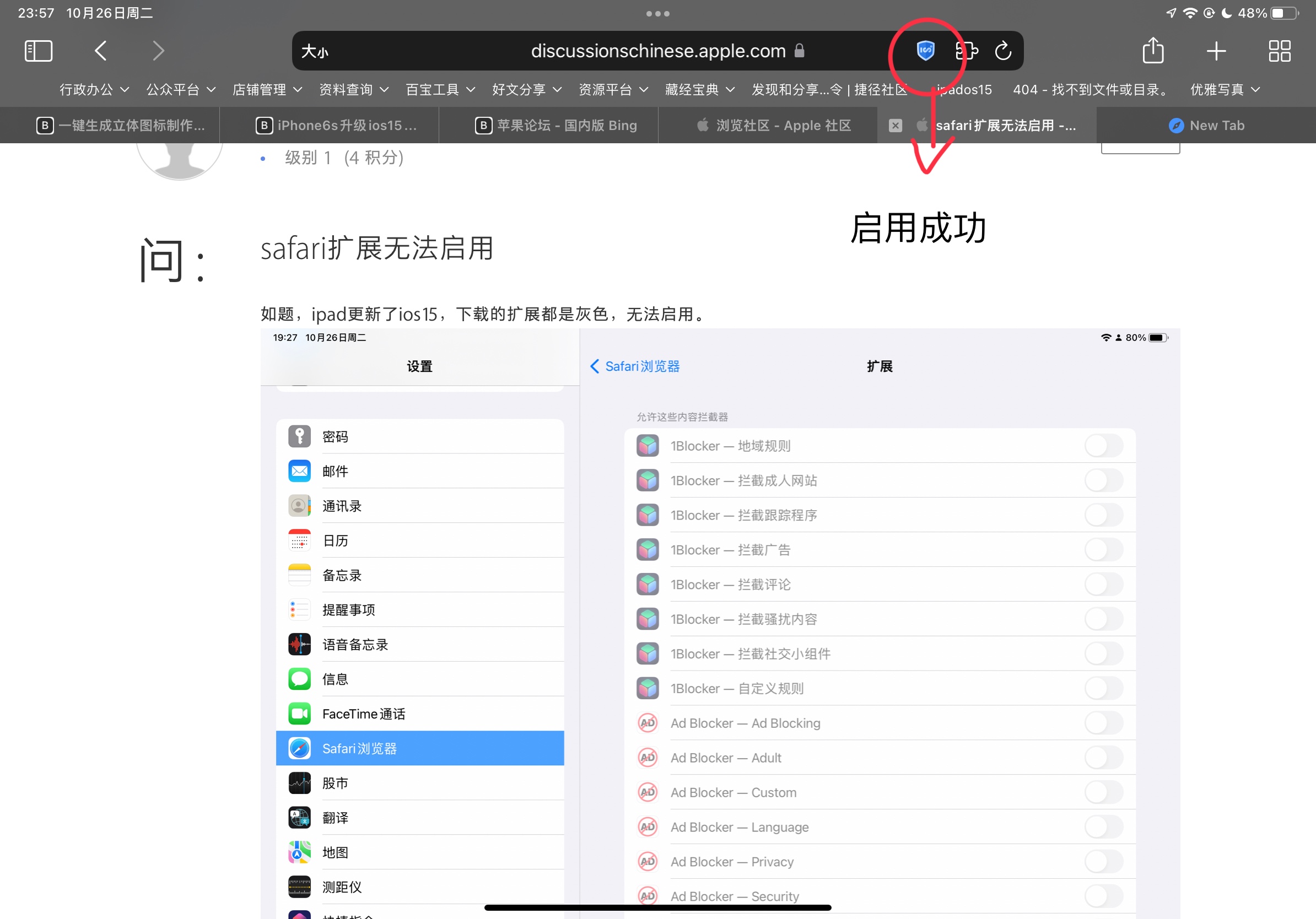Image resolution: width=1316 pixels, height=919 pixels.
Task: Tap the blue shield extension icon
Action: tap(925, 51)
